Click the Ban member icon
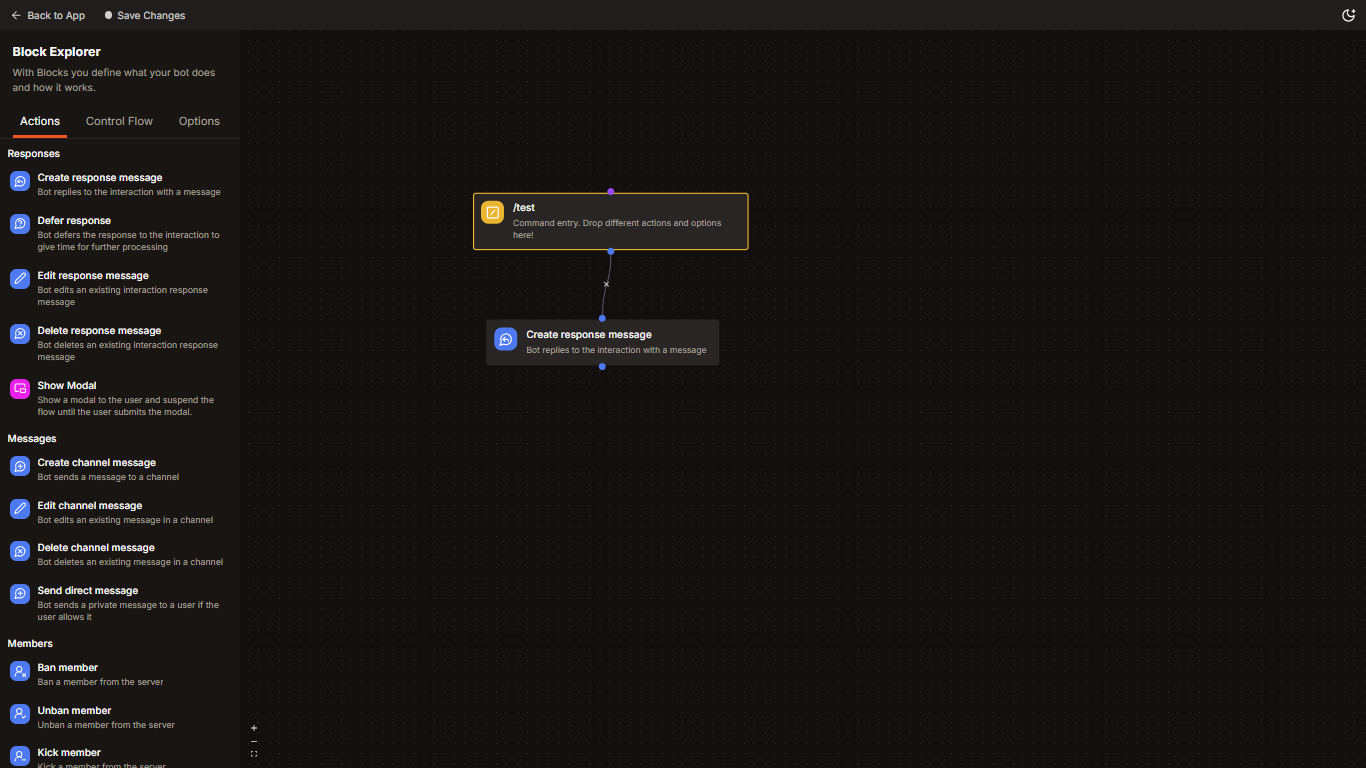 [20, 671]
